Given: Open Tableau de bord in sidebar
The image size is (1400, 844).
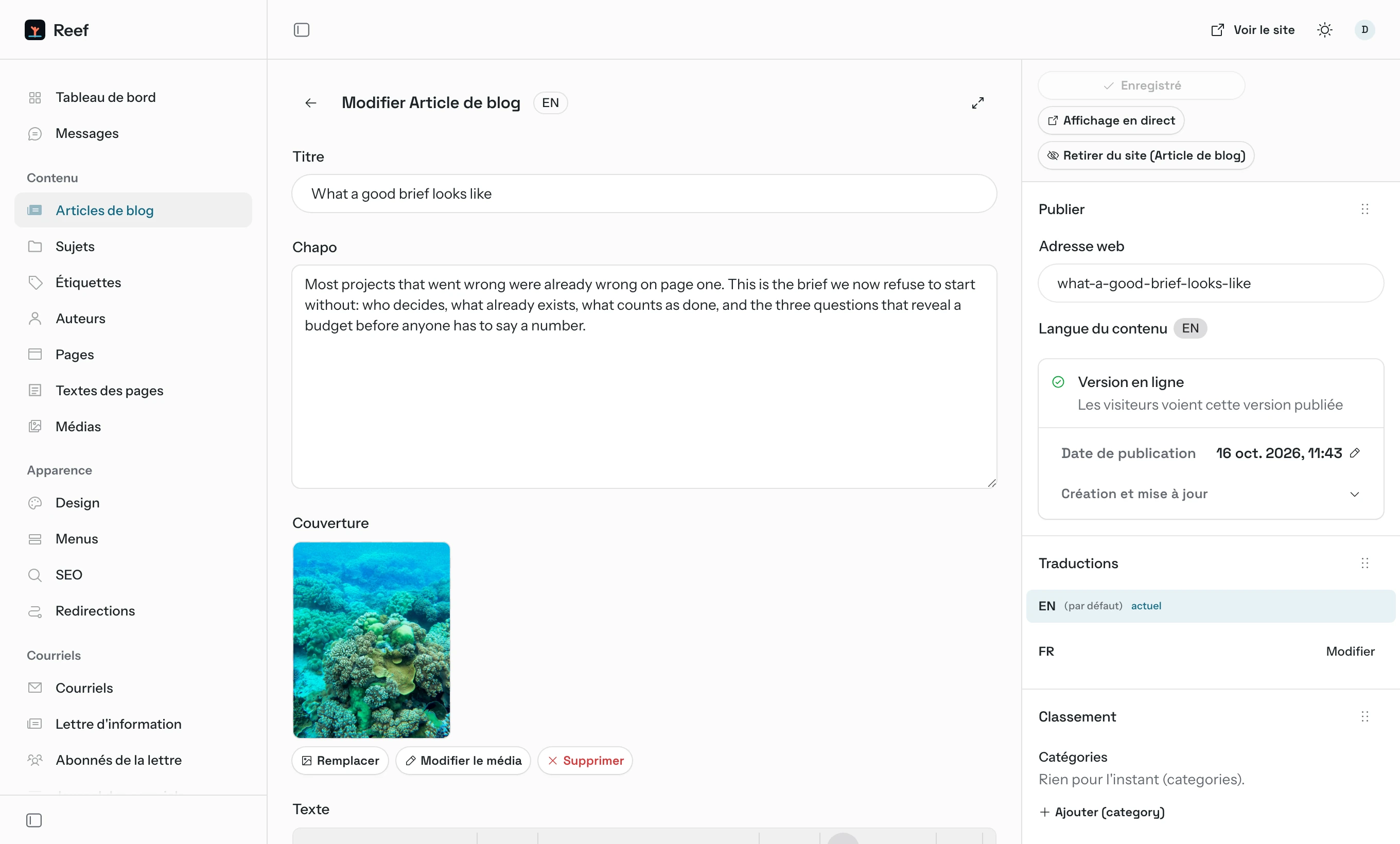Looking at the screenshot, I should [x=133, y=97].
